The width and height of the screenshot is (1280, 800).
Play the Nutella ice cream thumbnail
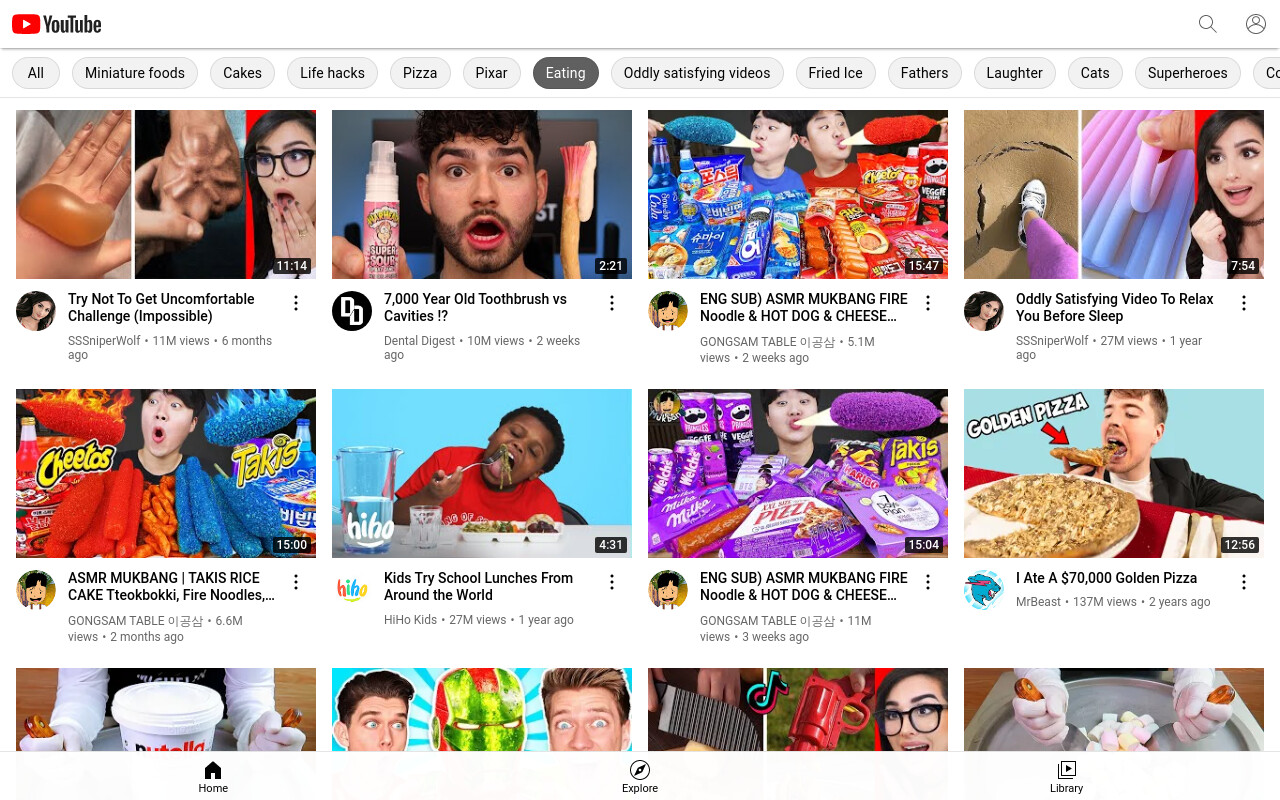166,709
